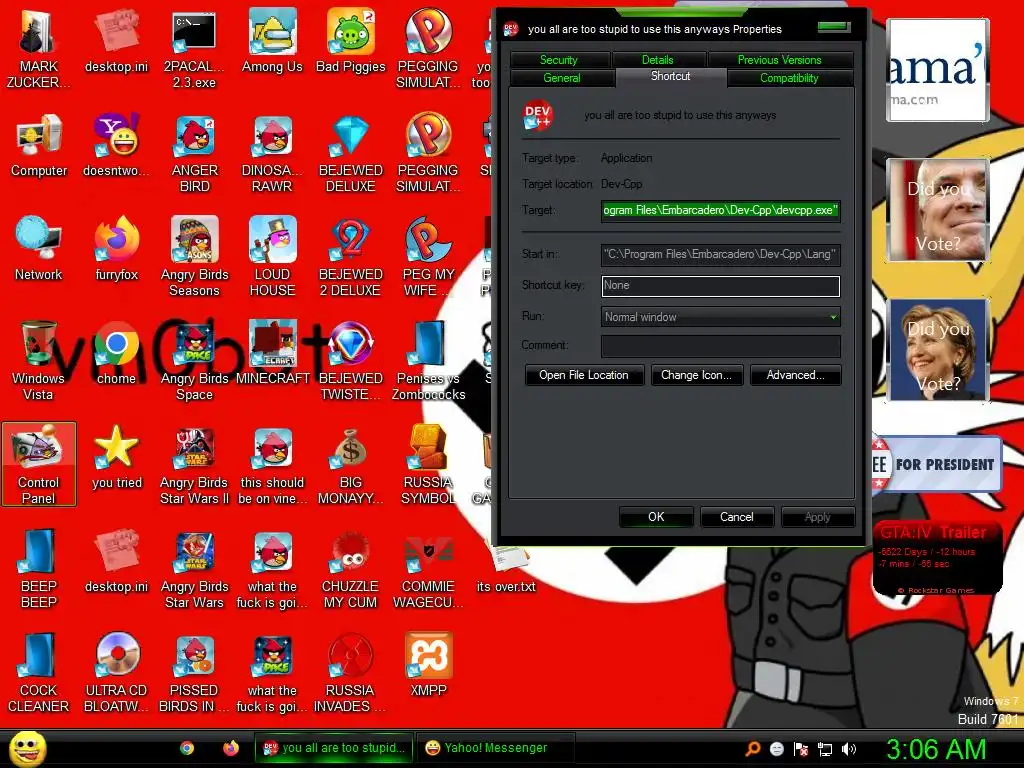
Task: Select the BEJEWED DELUXE shortcut
Action: coord(351,153)
